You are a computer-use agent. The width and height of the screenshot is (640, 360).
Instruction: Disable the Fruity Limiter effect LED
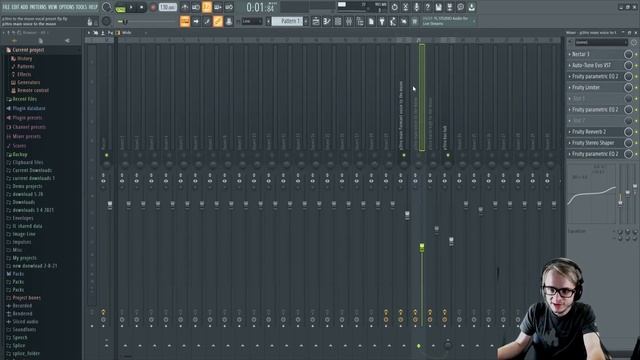(636, 87)
